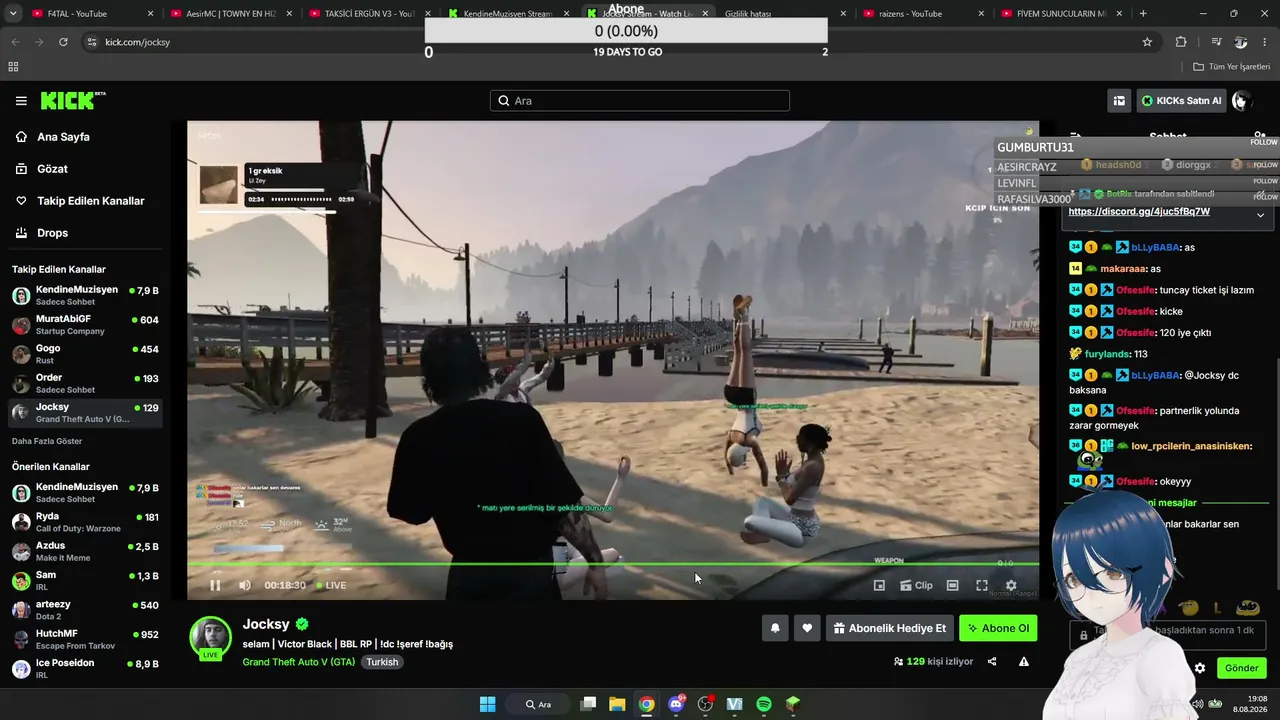Open chat settings gear icon
This screenshot has width=1280, height=720.
(x=1200, y=668)
